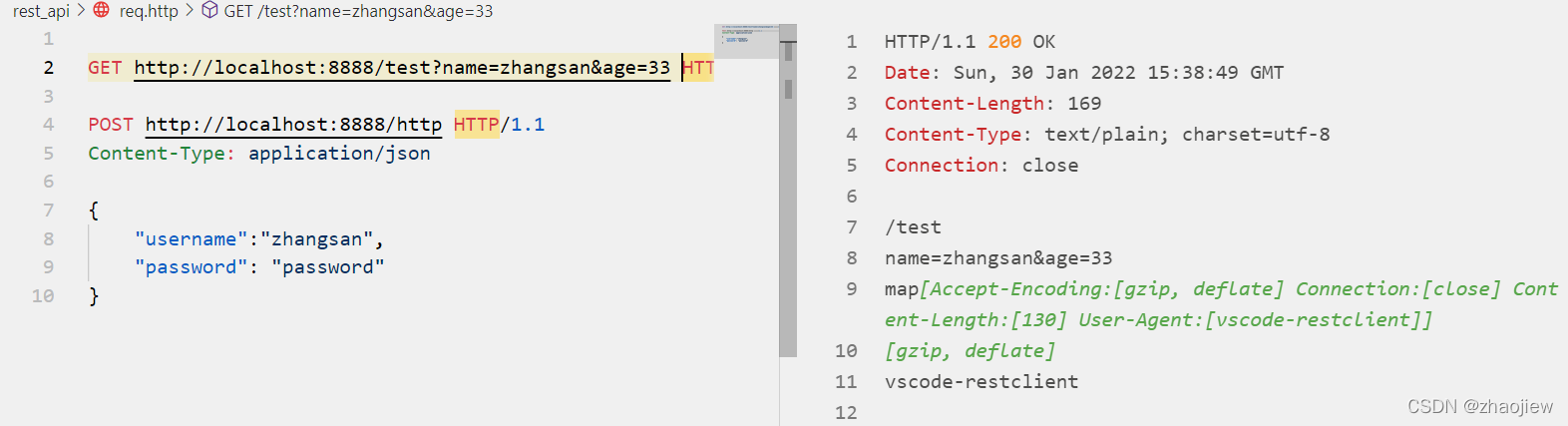This screenshot has width=1568, height=426.
Task: Click the POST method keyword
Action: [x=110, y=125]
